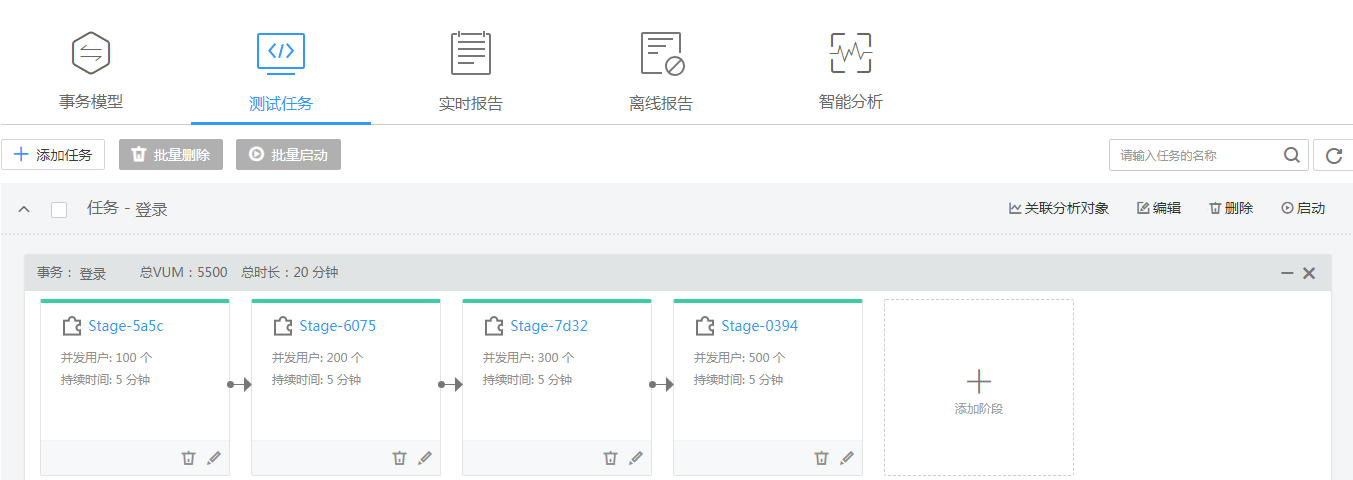Image resolution: width=1353 pixels, height=480 pixels.
Task: Edit stage Stage-0394 with pencil icon
Action: click(x=847, y=458)
